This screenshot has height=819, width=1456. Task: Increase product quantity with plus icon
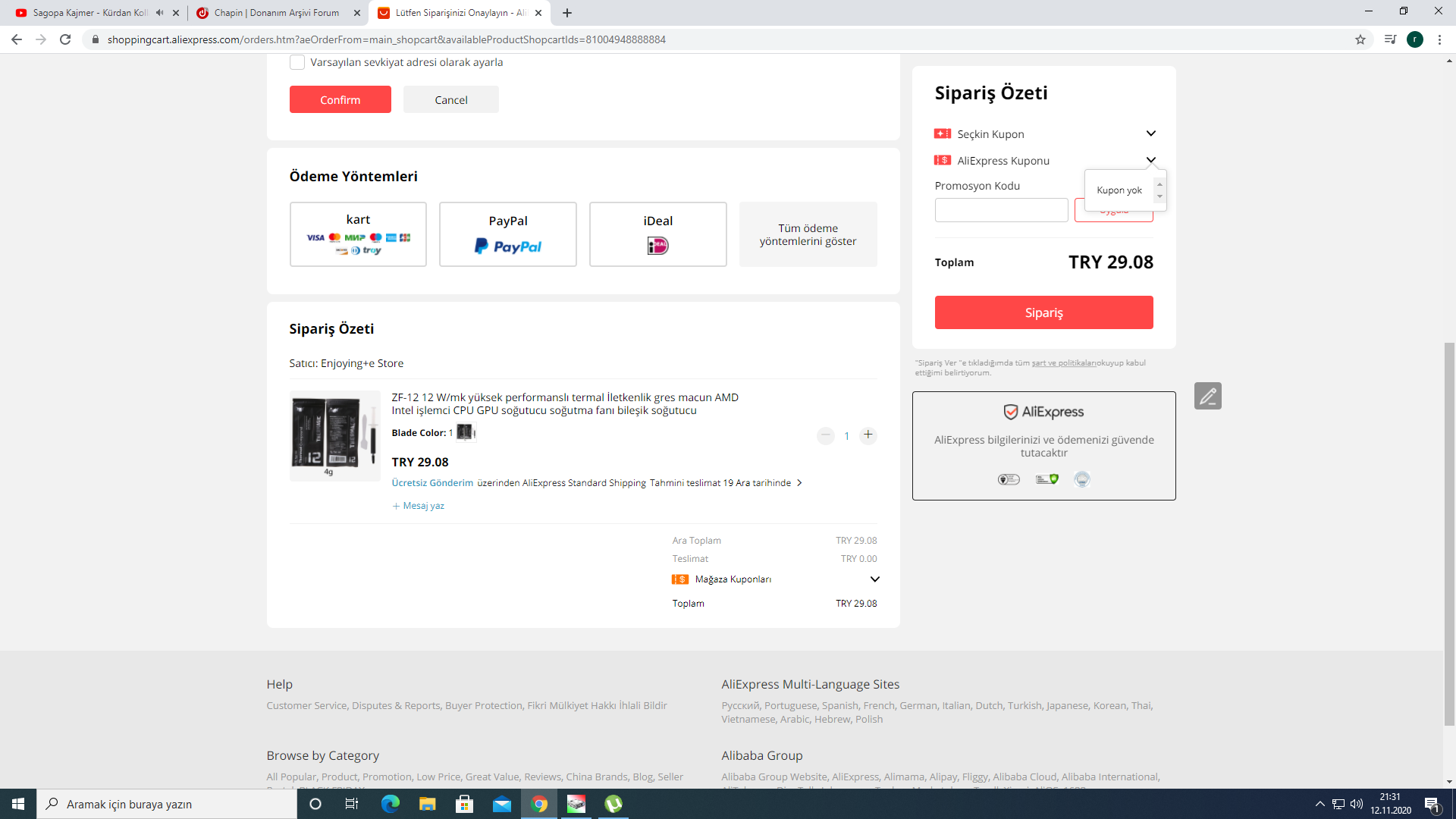[868, 435]
